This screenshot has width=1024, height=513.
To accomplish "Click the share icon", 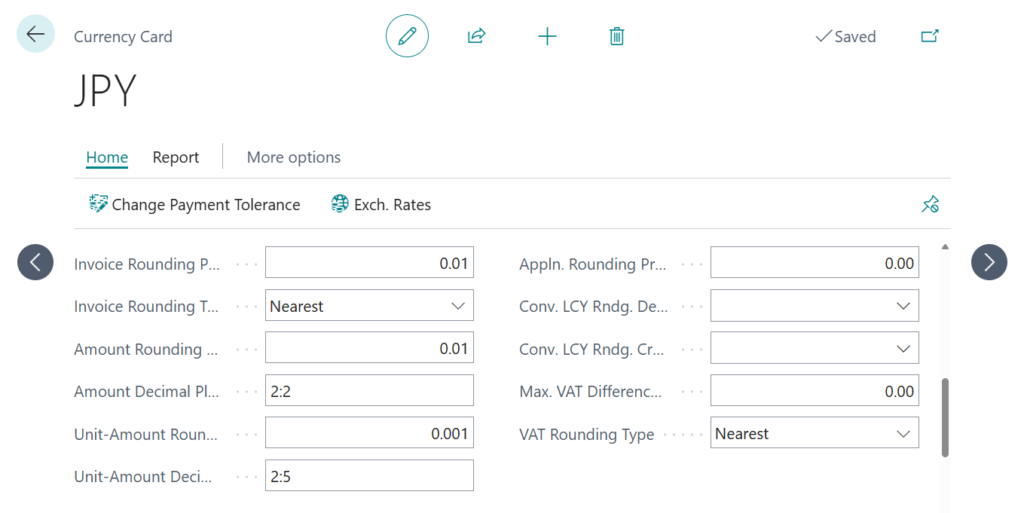I will [476, 36].
